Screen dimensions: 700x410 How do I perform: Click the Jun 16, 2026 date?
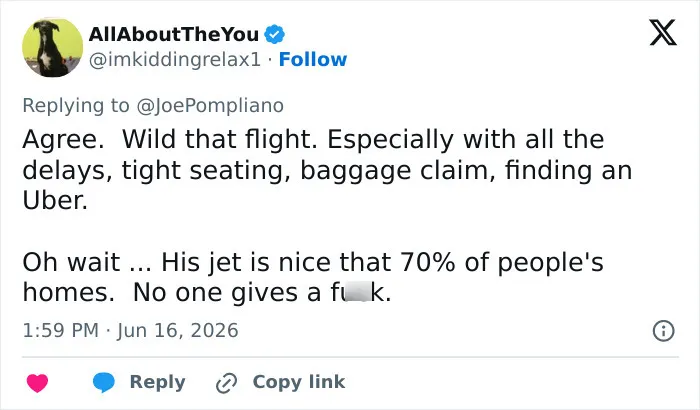178,331
